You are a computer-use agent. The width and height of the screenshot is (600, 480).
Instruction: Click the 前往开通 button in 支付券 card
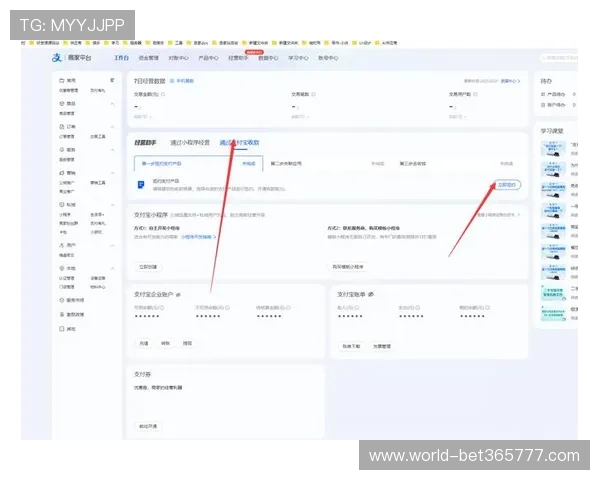pos(148,426)
